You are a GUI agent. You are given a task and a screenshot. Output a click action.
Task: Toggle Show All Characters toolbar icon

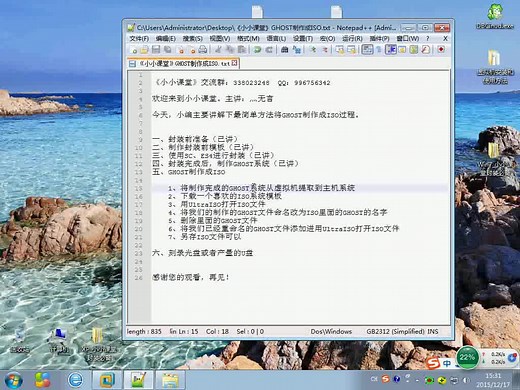378,50
